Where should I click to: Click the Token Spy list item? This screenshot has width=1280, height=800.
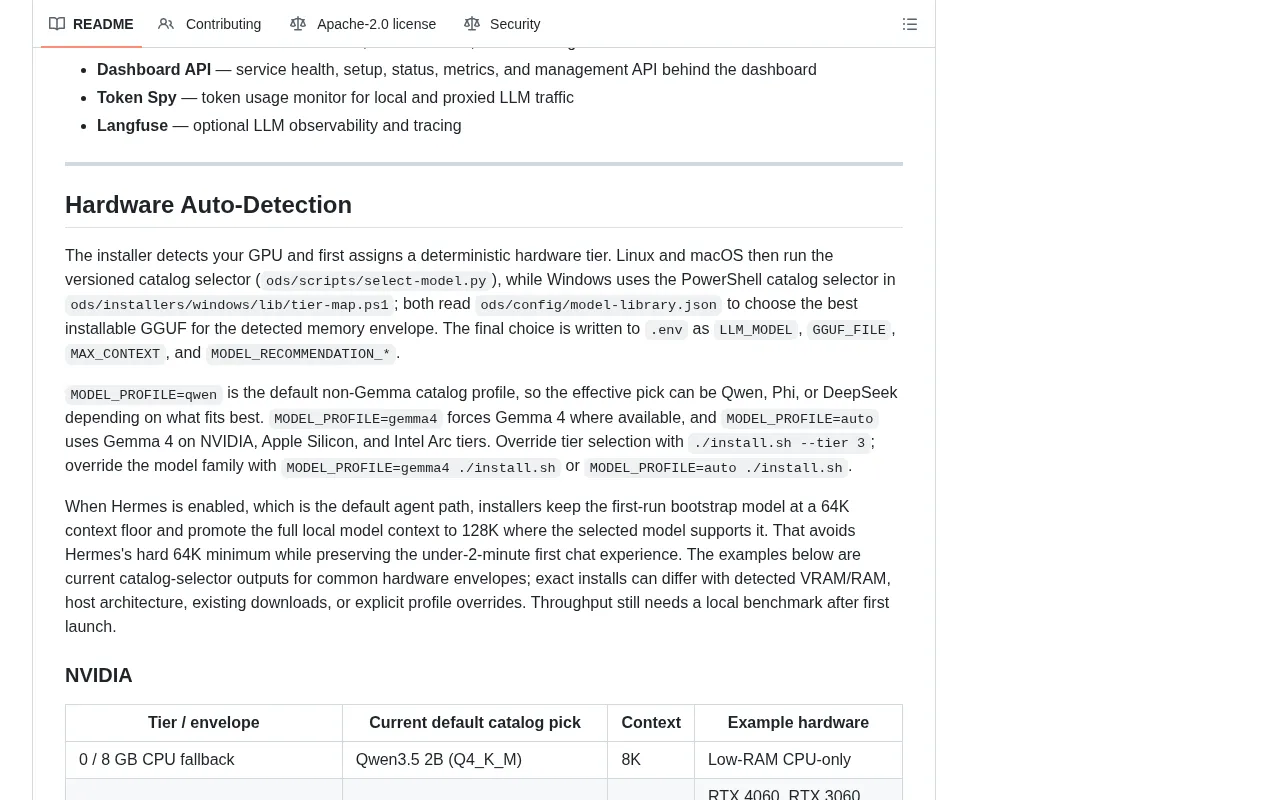pos(335,97)
